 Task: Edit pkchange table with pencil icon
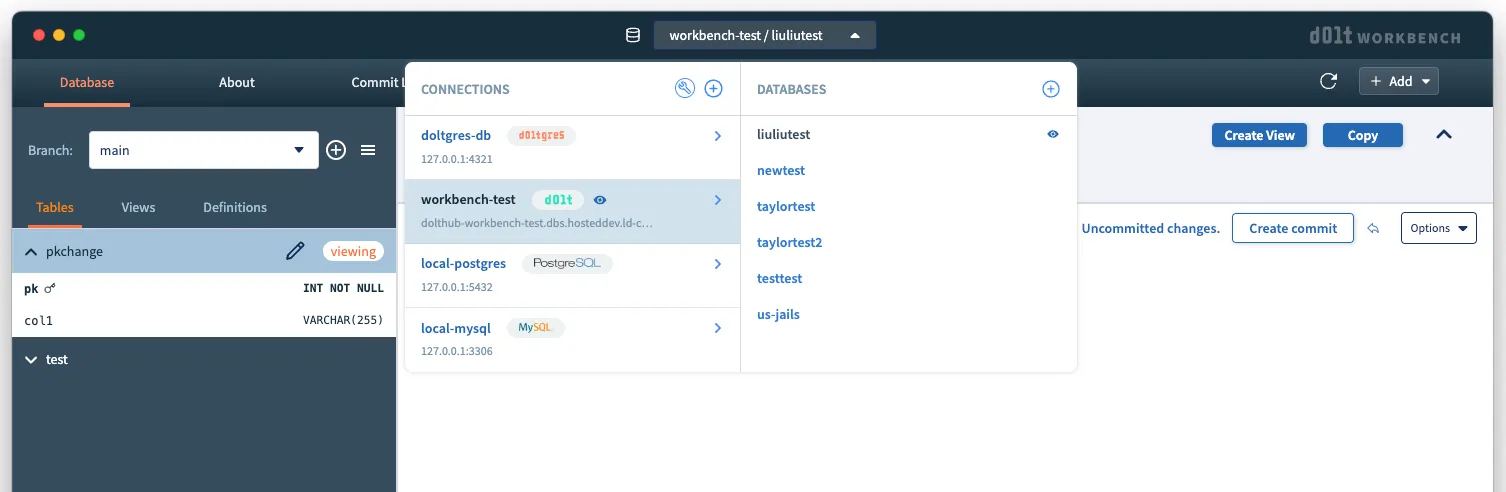tap(295, 251)
